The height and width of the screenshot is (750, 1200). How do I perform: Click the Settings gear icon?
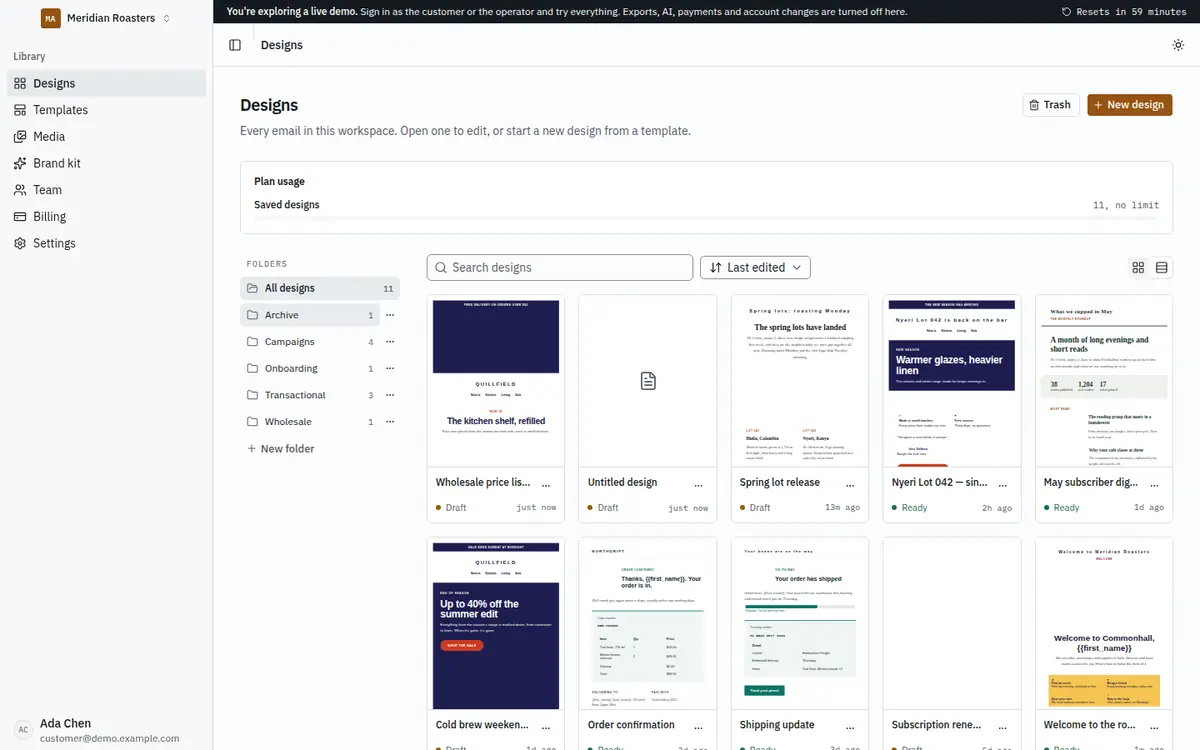coord(20,243)
